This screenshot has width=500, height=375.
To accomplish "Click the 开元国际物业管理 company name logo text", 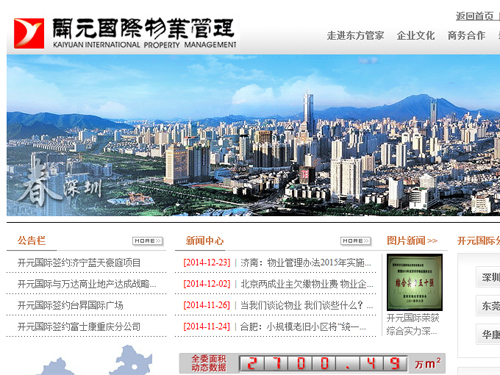I will tap(144, 33).
